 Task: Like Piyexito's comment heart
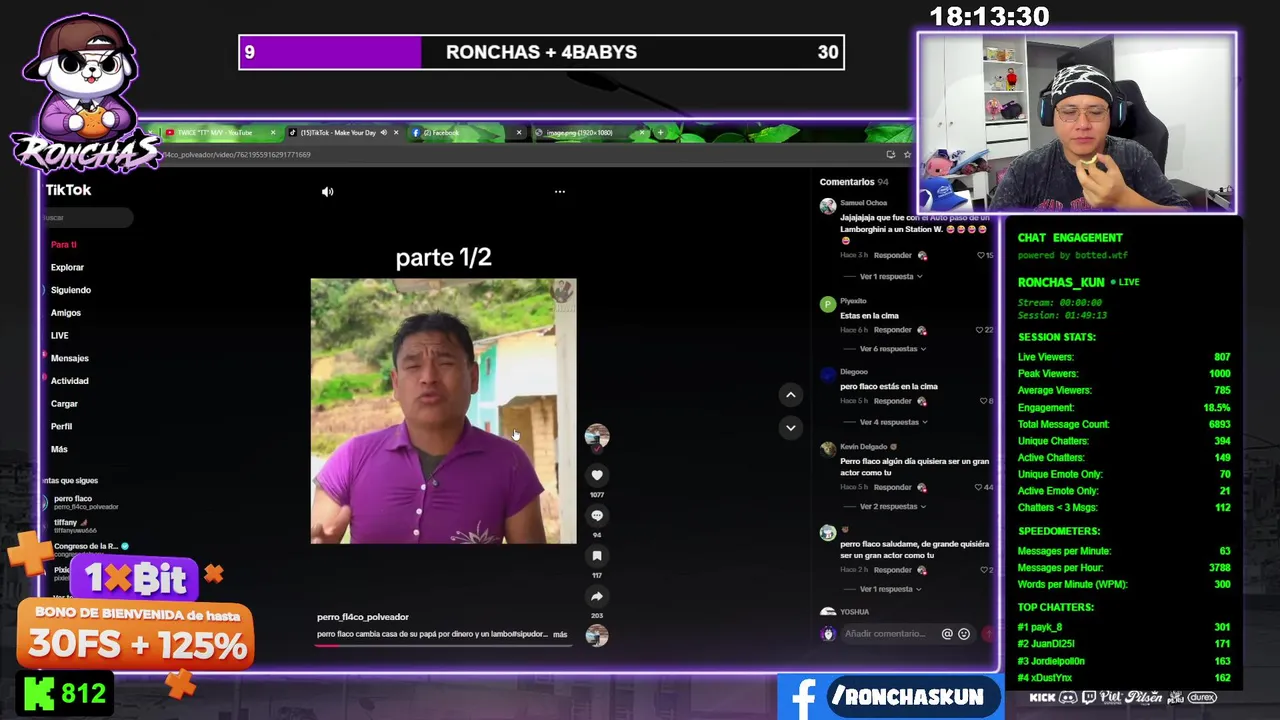pos(981,330)
